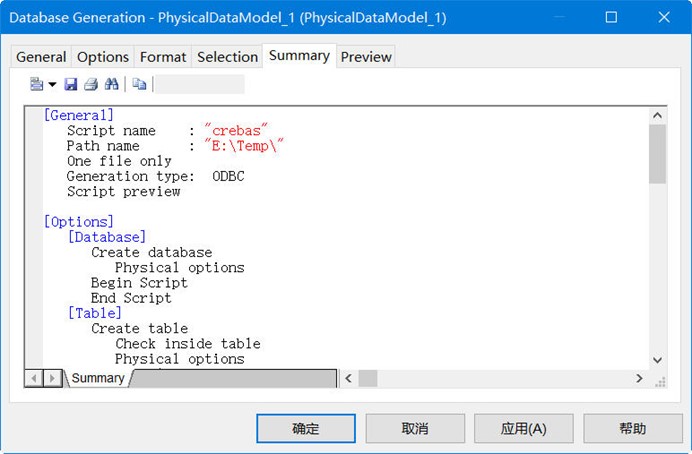
Task: Click 'Physical options' under Create table
Action: click(x=180, y=359)
